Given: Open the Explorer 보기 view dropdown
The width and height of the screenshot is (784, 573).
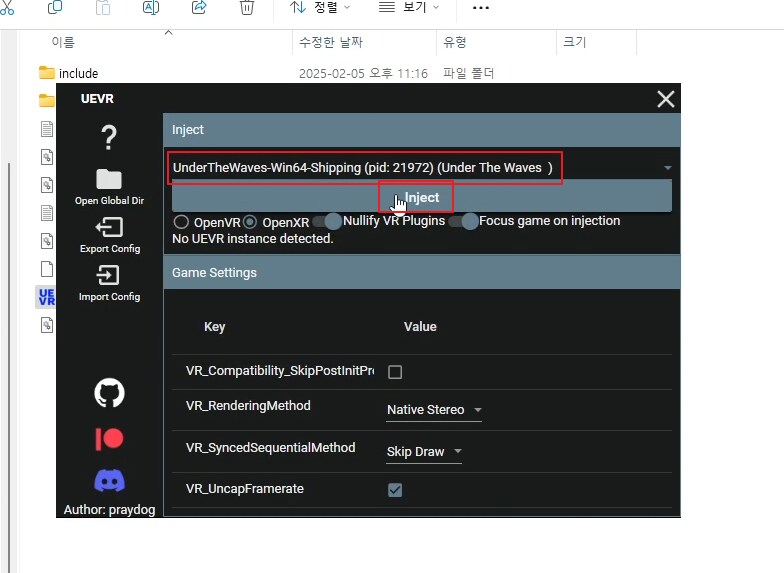Looking at the screenshot, I should [409, 8].
